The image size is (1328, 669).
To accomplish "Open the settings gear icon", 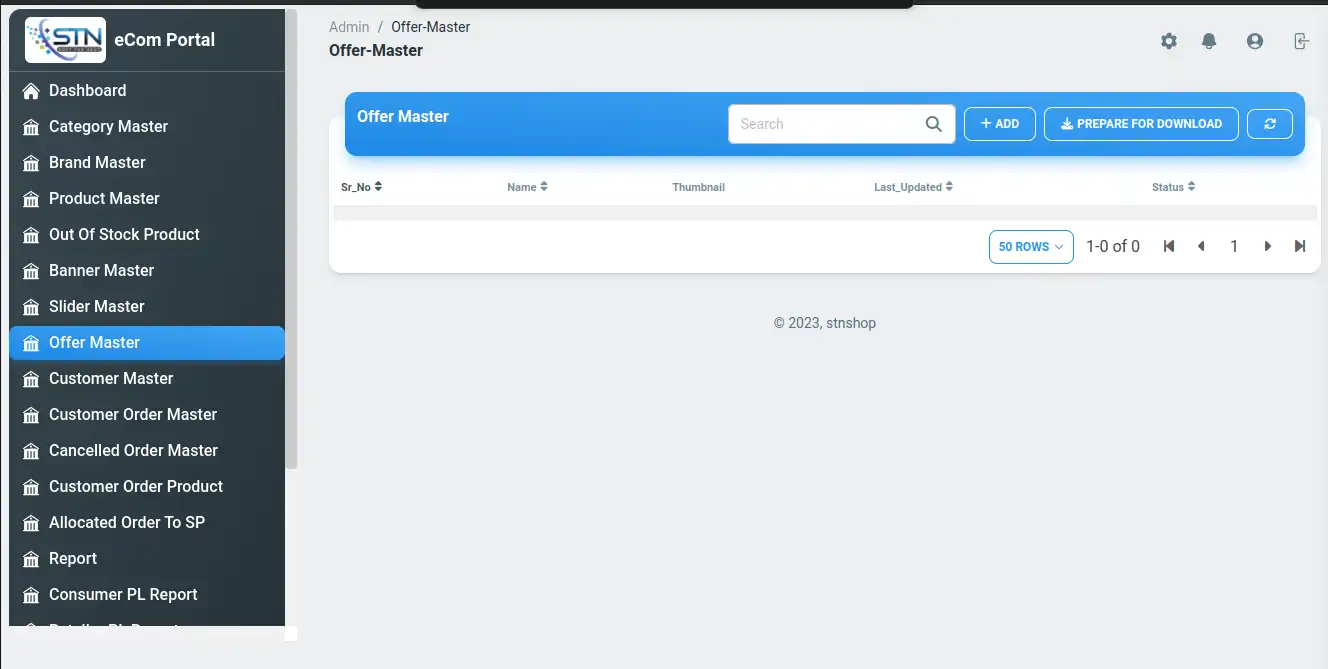I will [1168, 41].
